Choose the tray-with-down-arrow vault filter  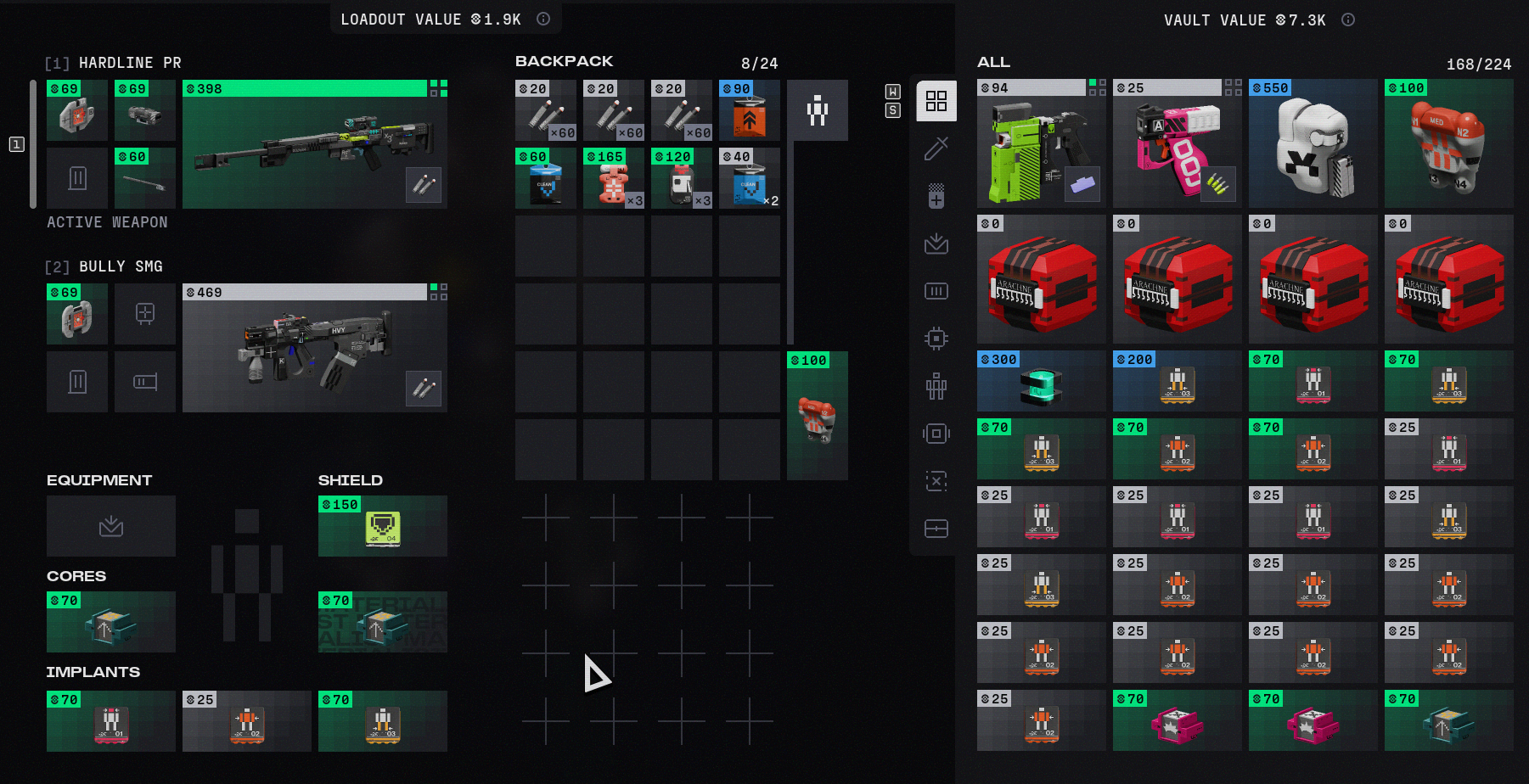(x=936, y=244)
